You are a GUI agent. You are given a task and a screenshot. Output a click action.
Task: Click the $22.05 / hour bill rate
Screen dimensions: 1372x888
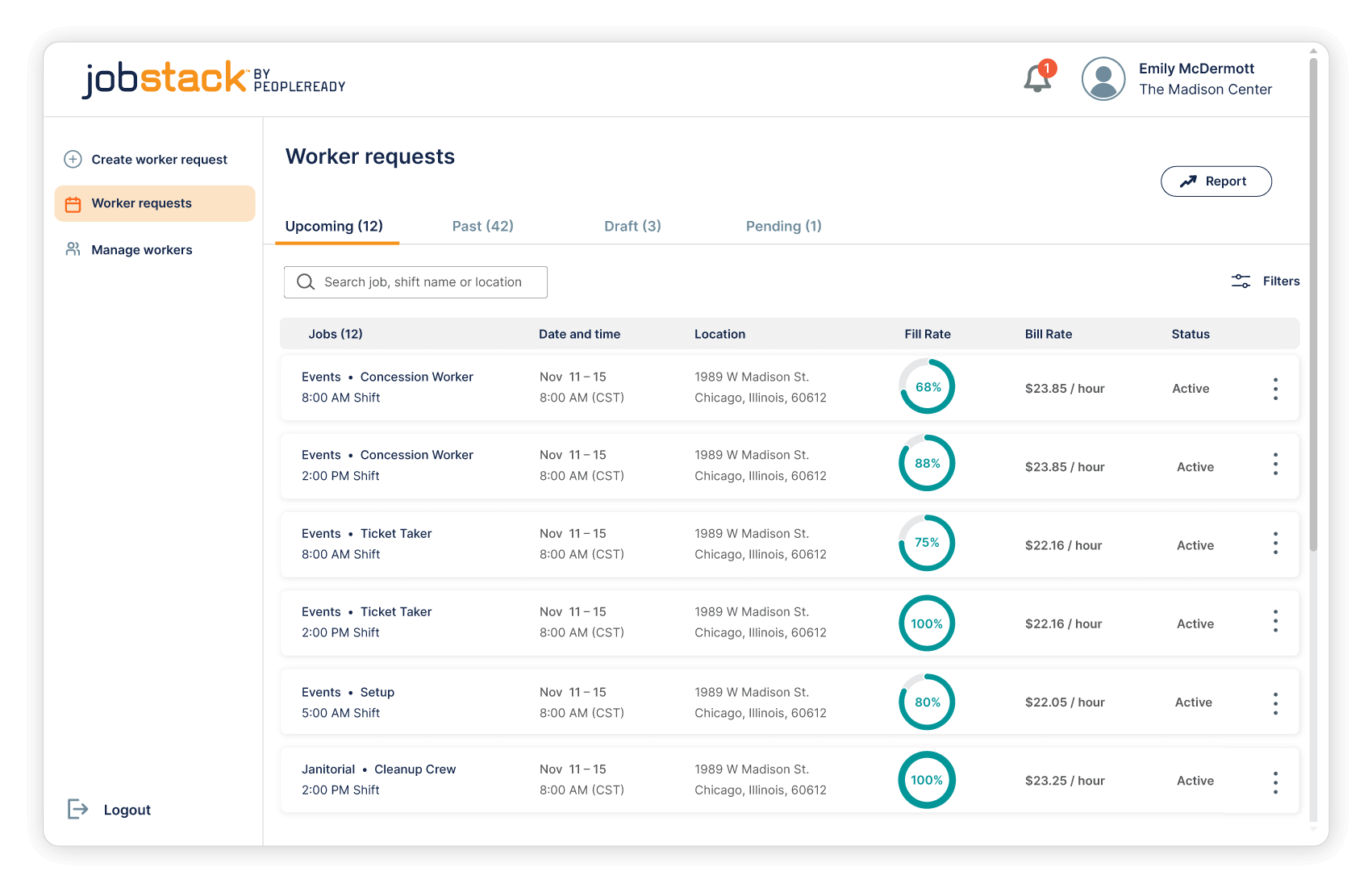[1065, 702]
